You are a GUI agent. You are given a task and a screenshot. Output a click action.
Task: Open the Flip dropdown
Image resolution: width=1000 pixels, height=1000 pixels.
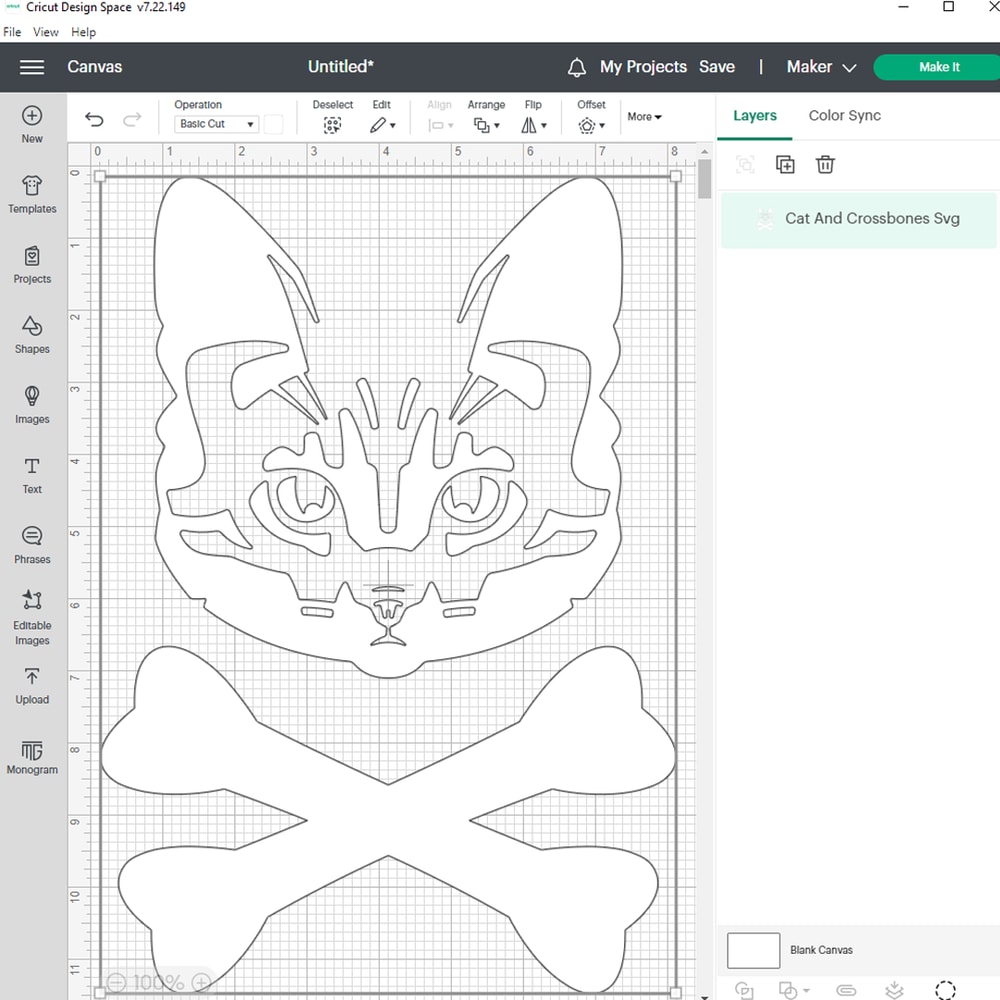534,125
